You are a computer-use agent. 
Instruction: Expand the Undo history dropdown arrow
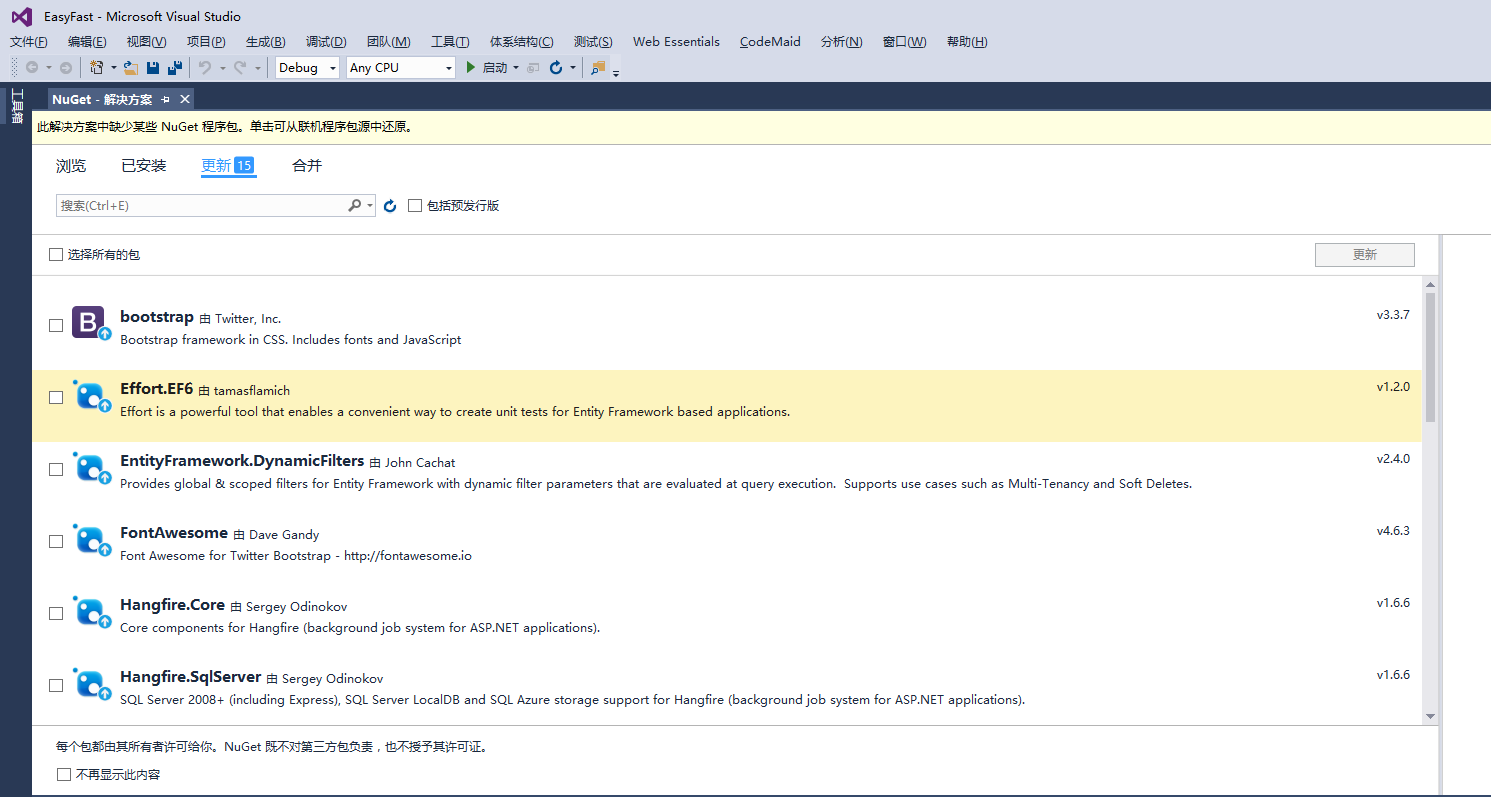click(x=222, y=68)
